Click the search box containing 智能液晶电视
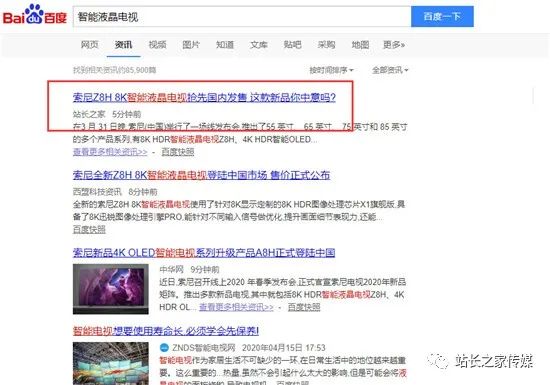Viewport: 550px width, 385px height. pos(242,16)
